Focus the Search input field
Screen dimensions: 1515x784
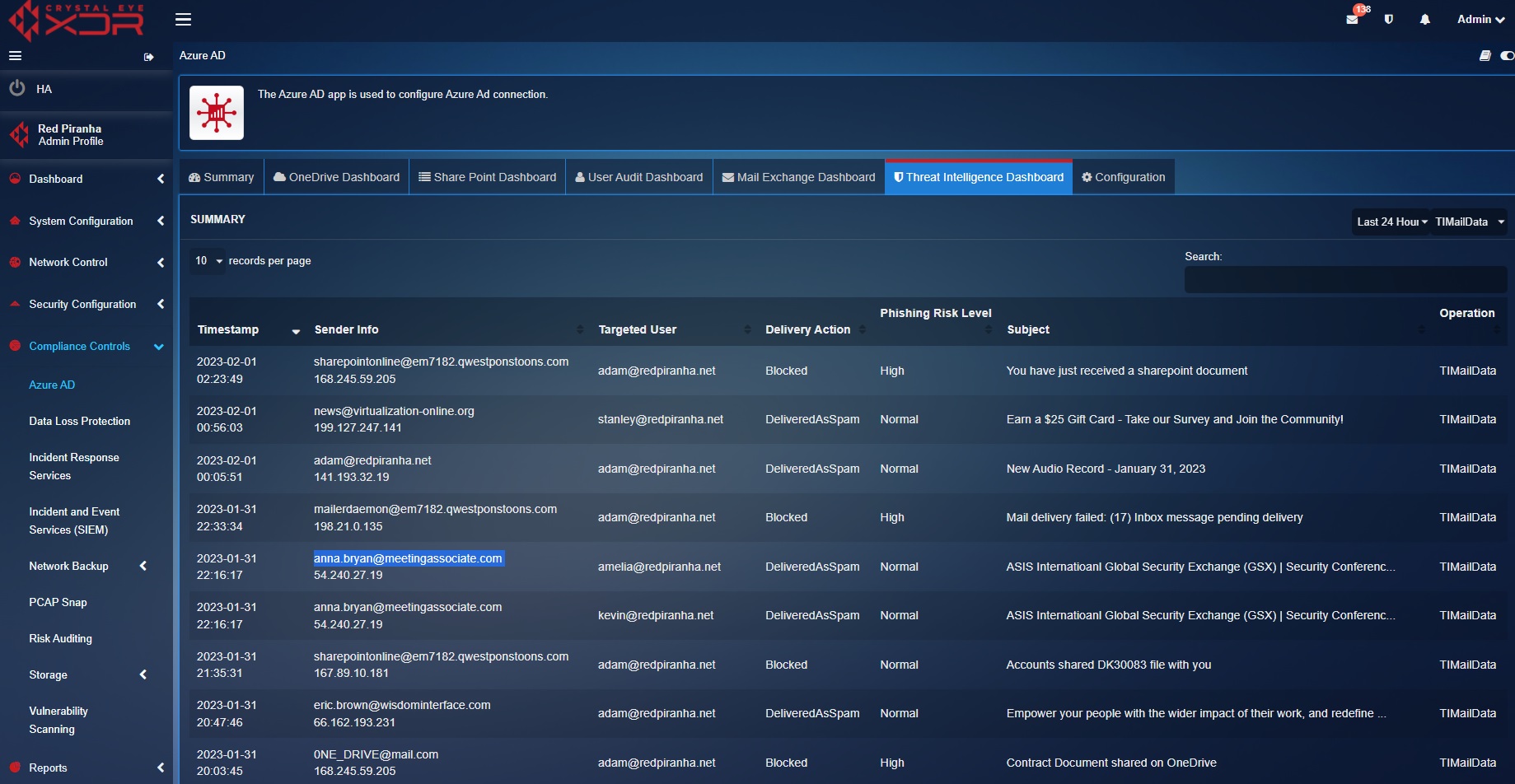[1345, 280]
